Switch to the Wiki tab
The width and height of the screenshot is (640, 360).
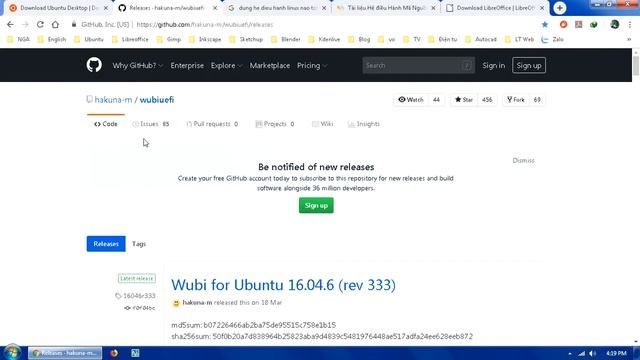click(322, 124)
